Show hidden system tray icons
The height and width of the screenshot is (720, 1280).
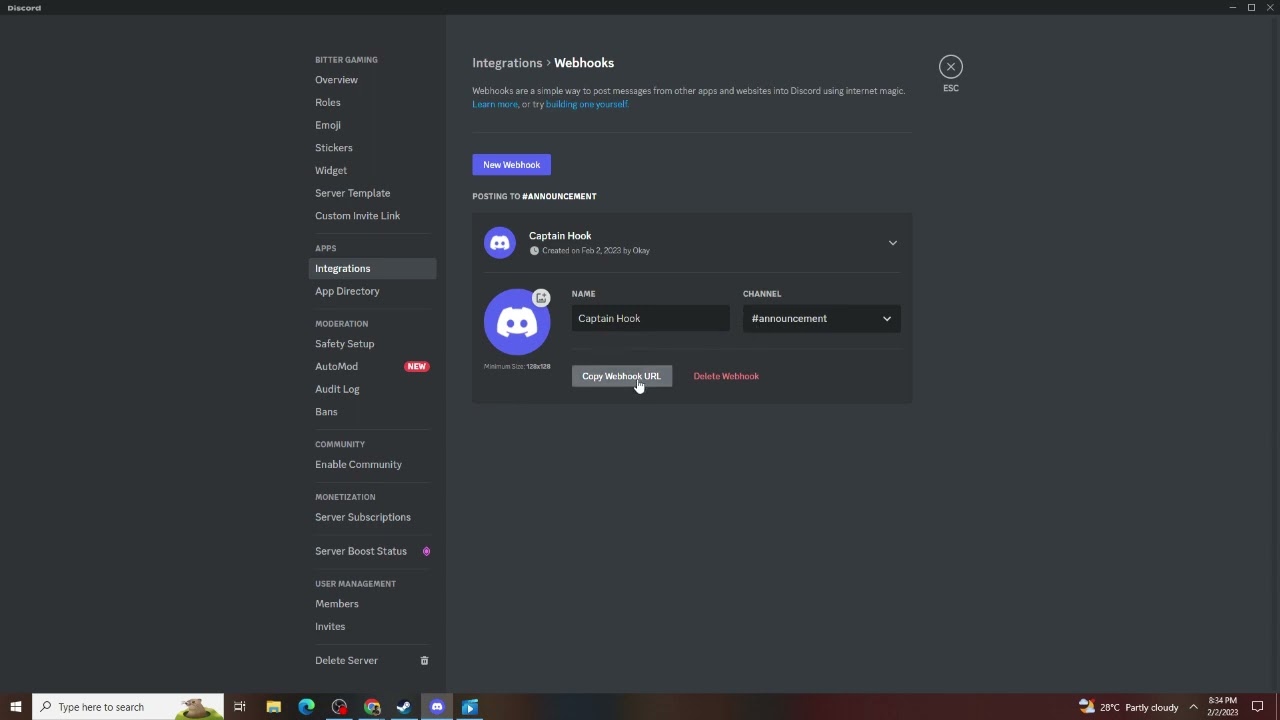pos(1193,707)
